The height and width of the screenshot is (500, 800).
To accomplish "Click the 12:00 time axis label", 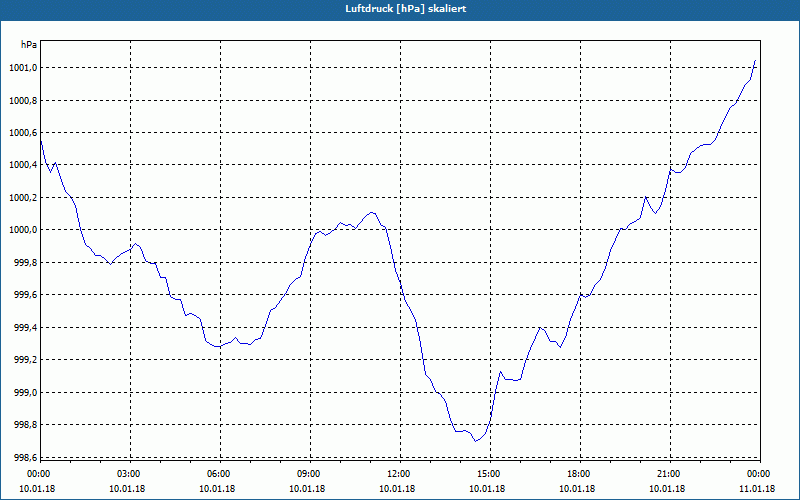I will click(400, 474).
